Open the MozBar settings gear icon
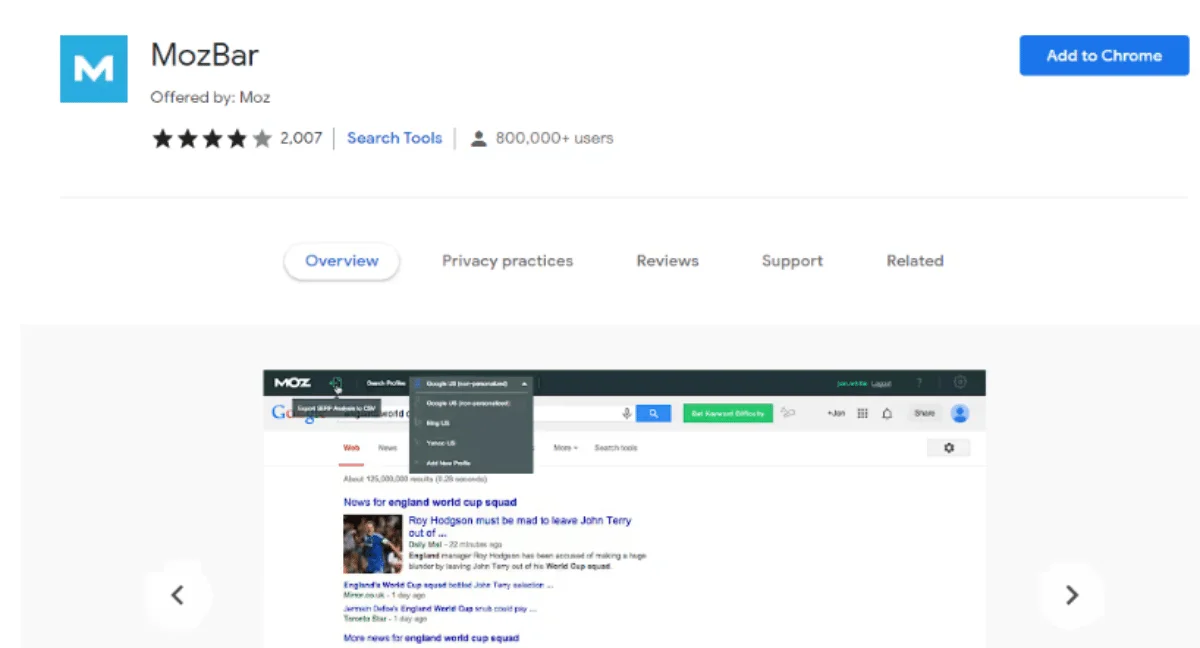 [x=958, y=381]
